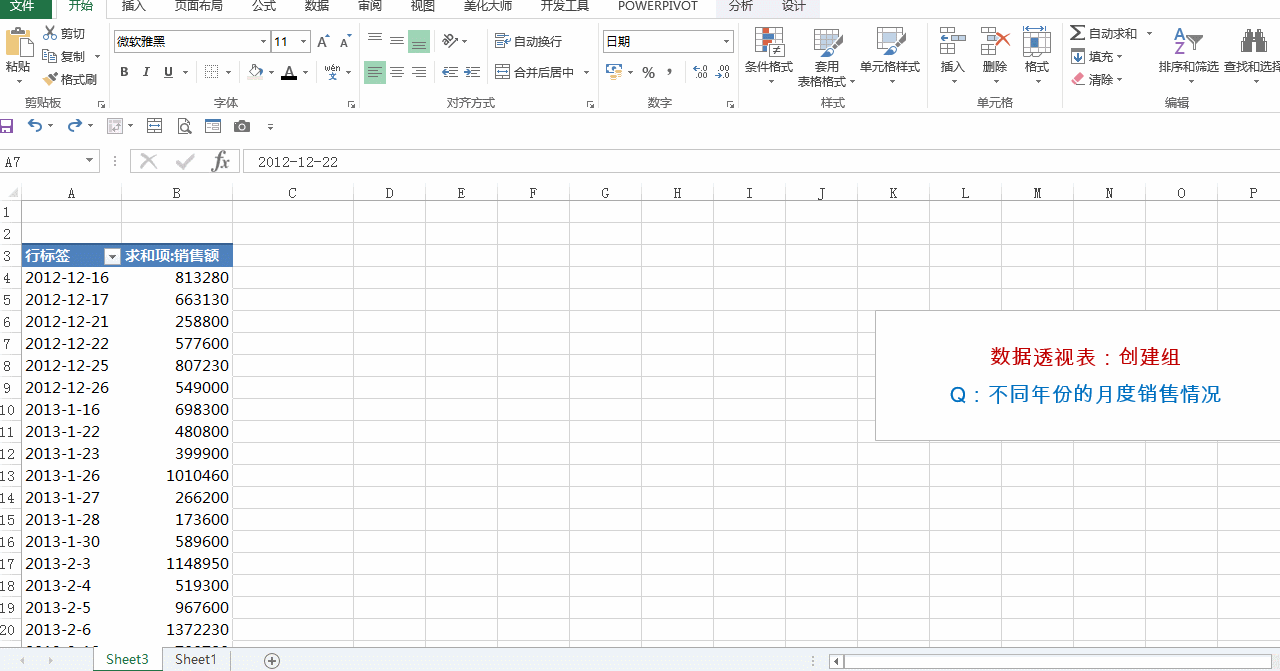Image resolution: width=1280 pixels, height=671 pixels.
Task: Switch to the Data (数据) tab
Action: [317, 6]
